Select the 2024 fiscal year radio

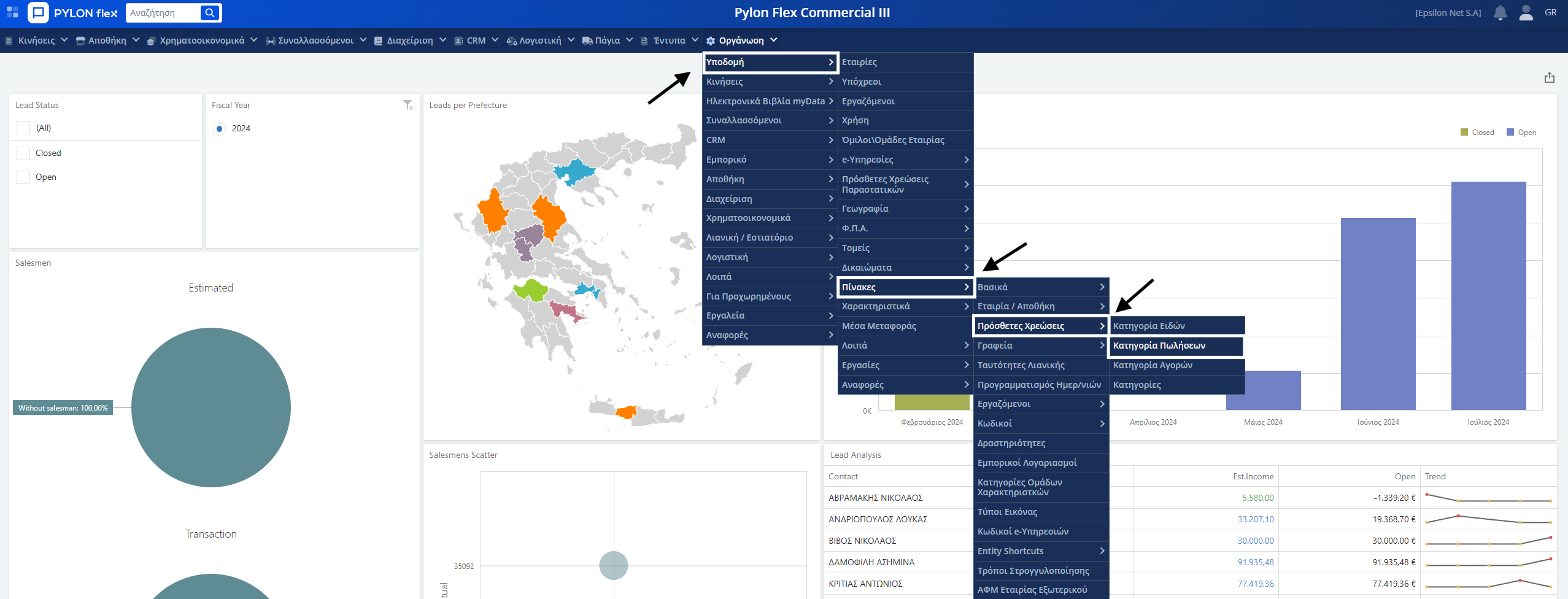pyautogui.click(x=219, y=128)
